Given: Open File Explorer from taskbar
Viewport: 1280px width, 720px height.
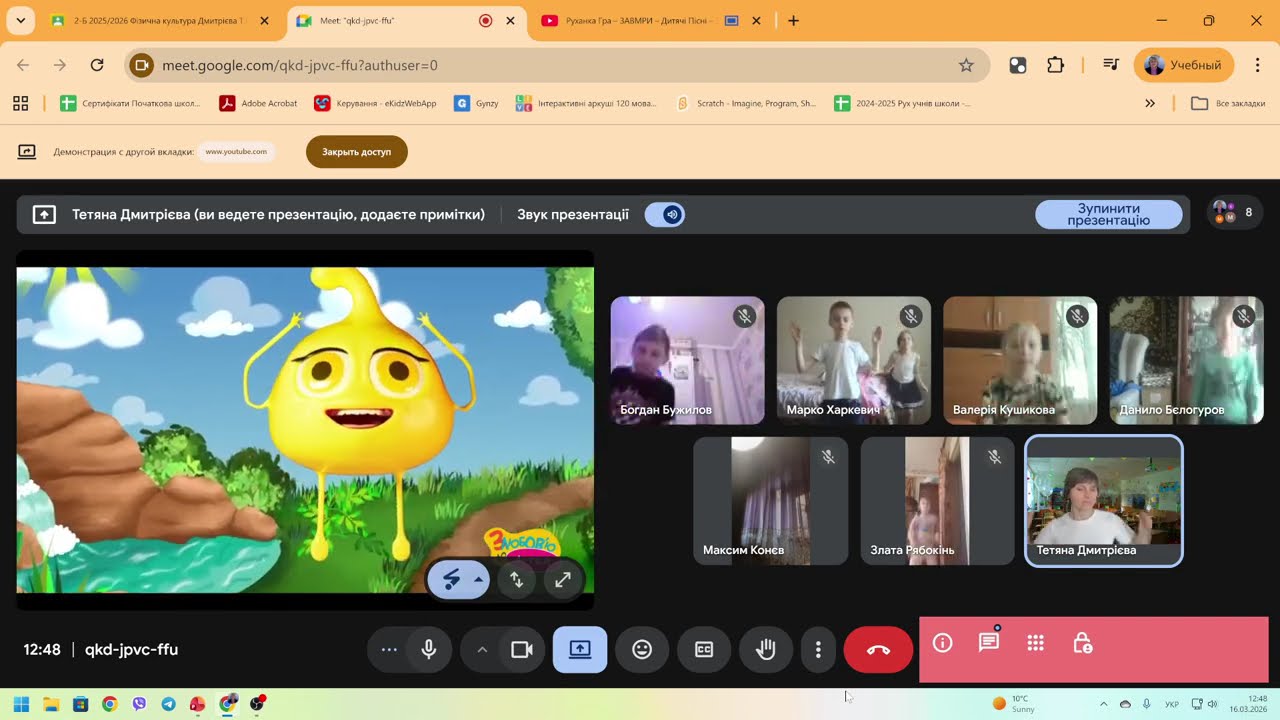Looking at the screenshot, I should click(51, 704).
